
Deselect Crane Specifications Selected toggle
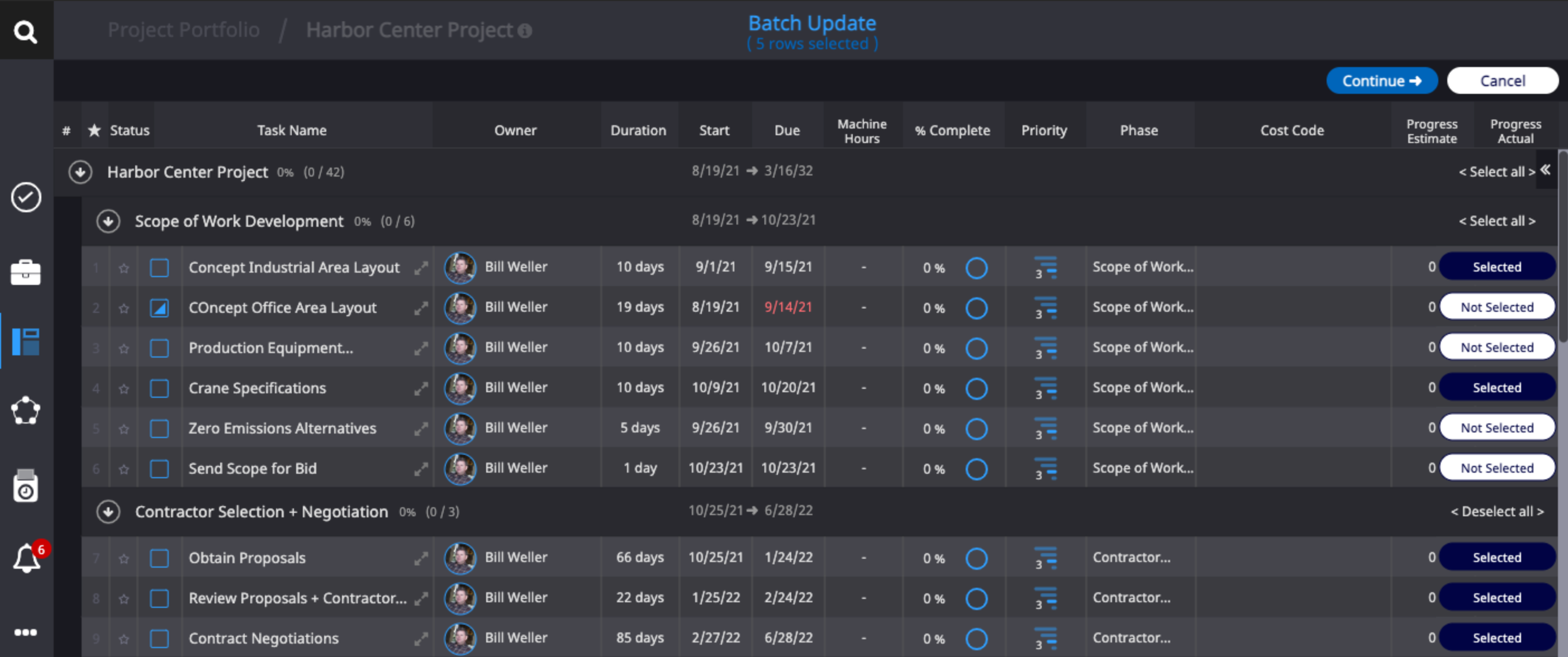pyautogui.click(x=1497, y=387)
